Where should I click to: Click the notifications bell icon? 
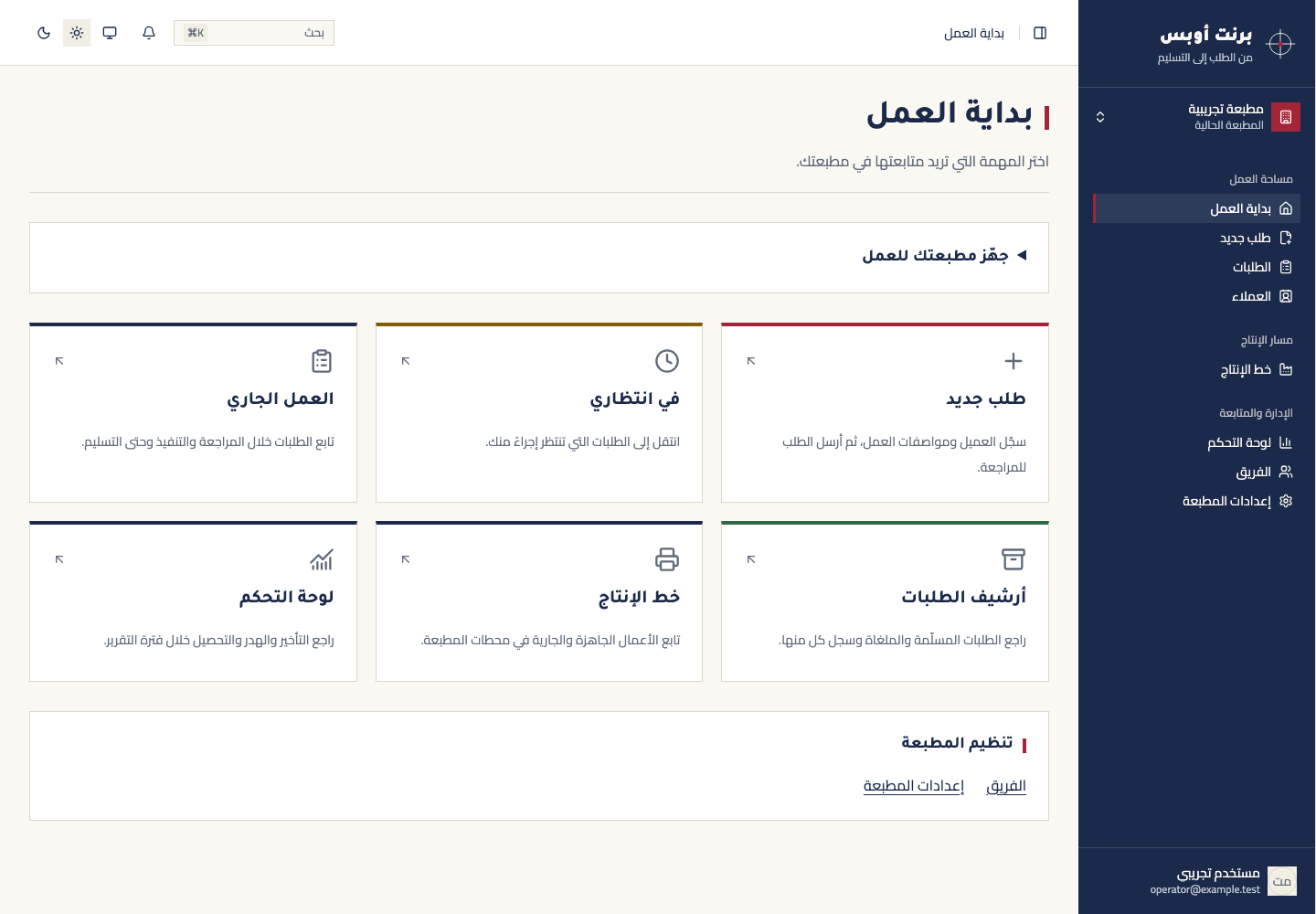(x=149, y=33)
